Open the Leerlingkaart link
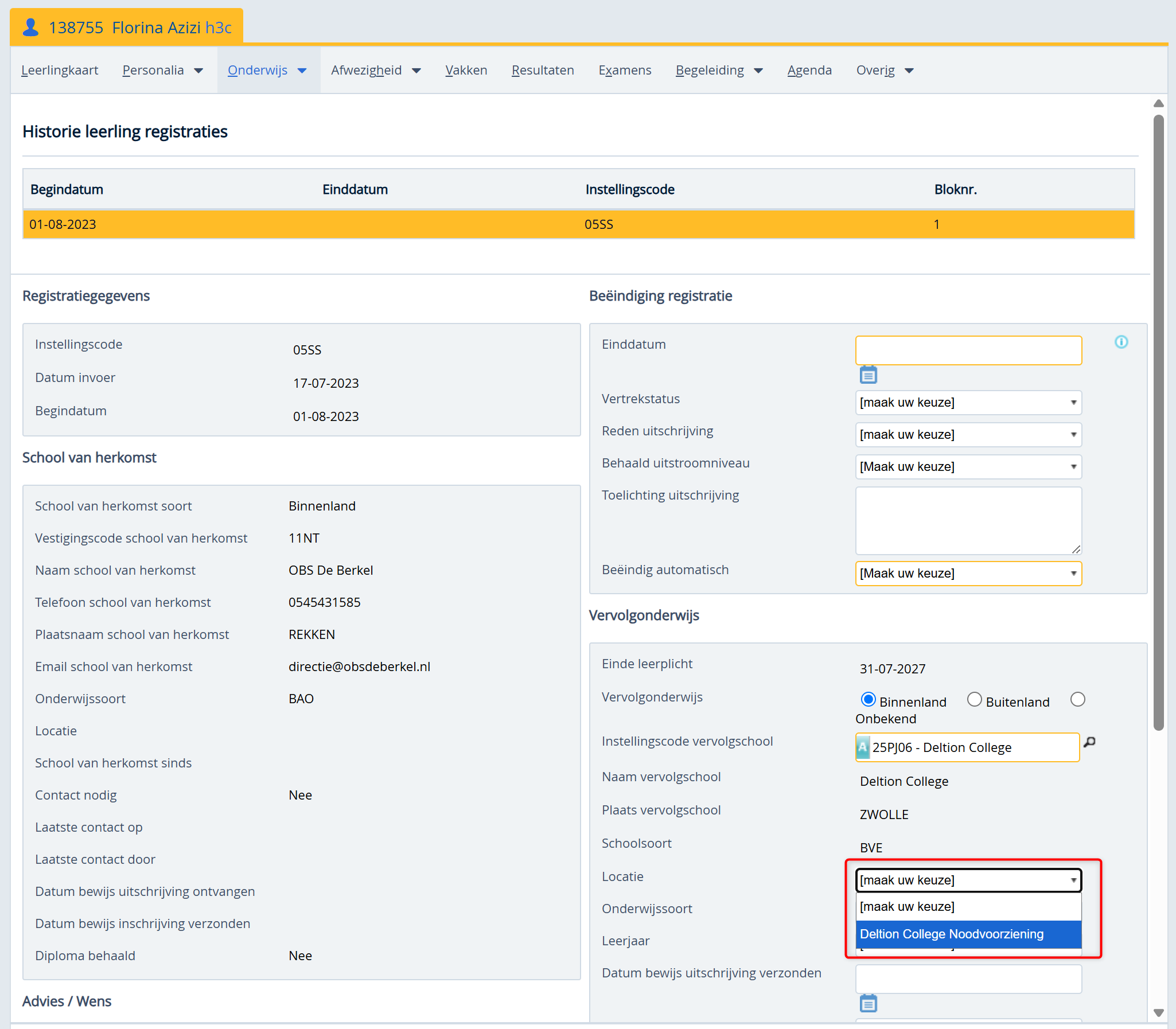The height and width of the screenshot is (1029, 1176). coord(60,70)
